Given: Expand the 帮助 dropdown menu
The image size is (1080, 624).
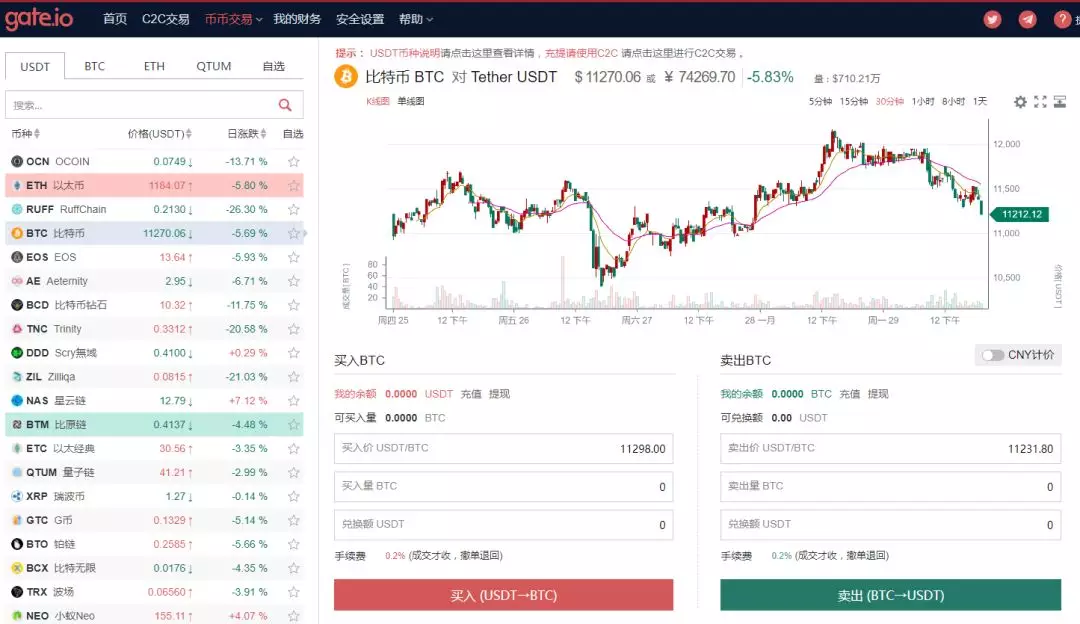Looking at the screenshot, I should tap(411, 18).
